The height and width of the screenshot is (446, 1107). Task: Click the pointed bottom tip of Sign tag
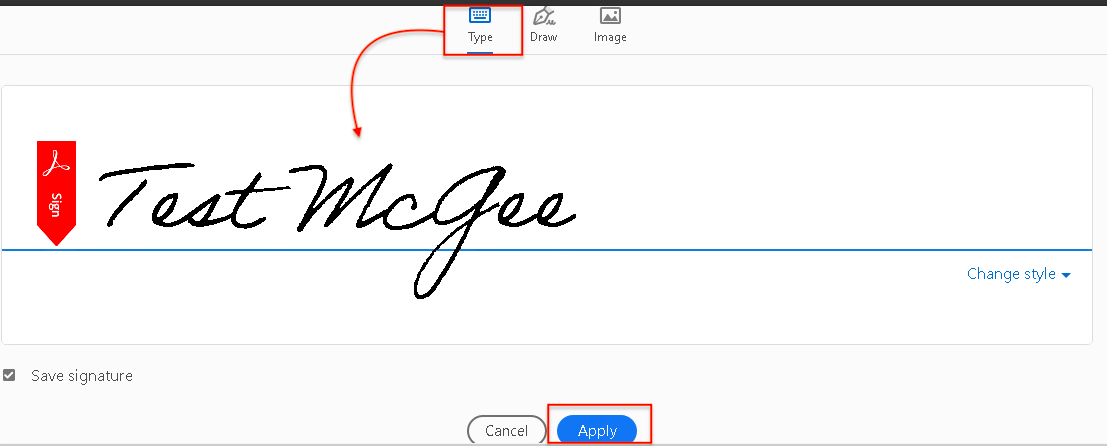click(x=56, y=238)
